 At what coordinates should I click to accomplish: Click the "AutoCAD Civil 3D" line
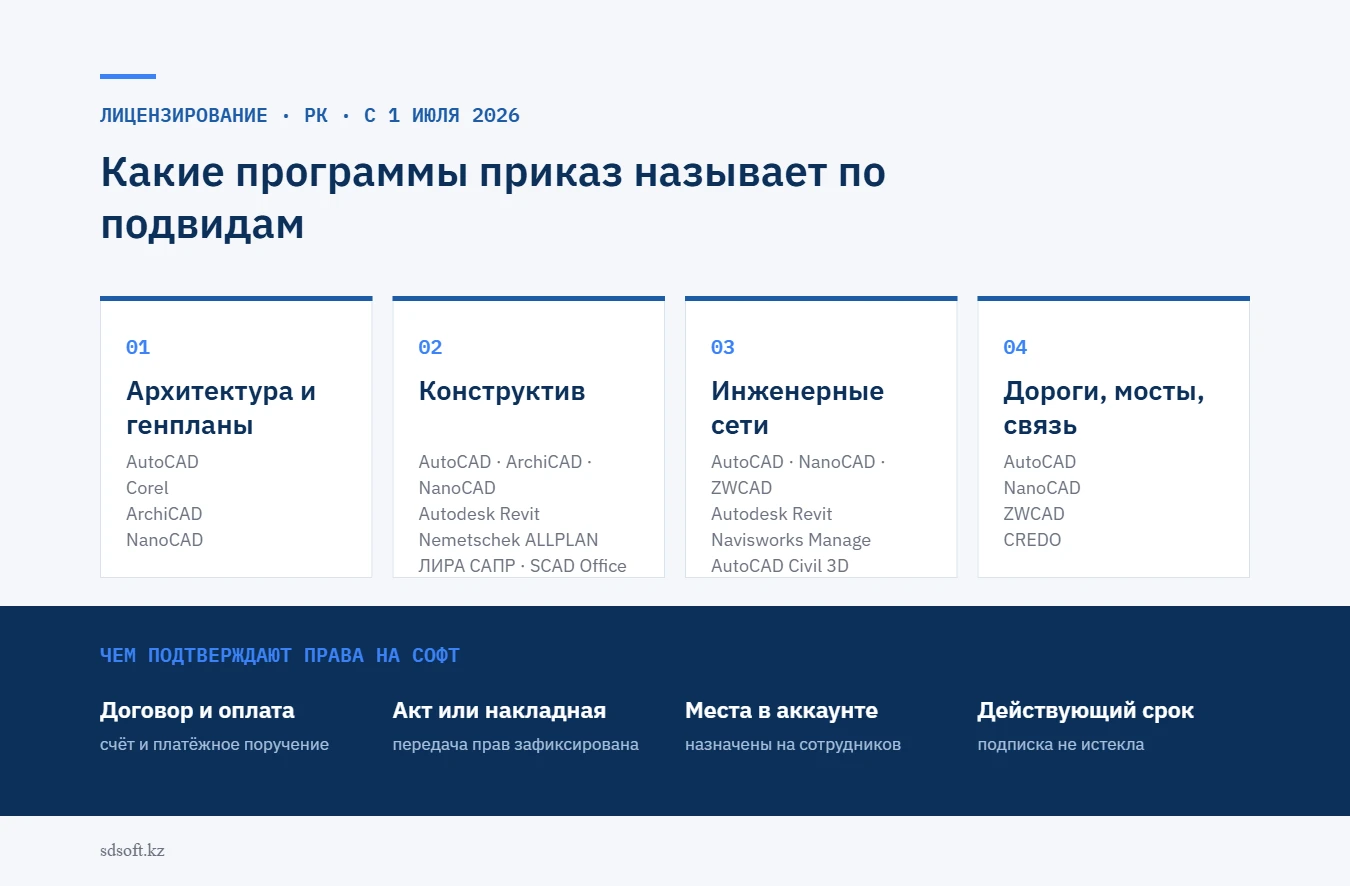point(780,566)
